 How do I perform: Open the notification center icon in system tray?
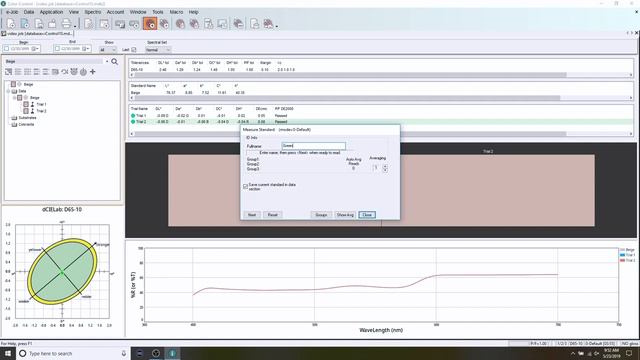tap(629, 353)
